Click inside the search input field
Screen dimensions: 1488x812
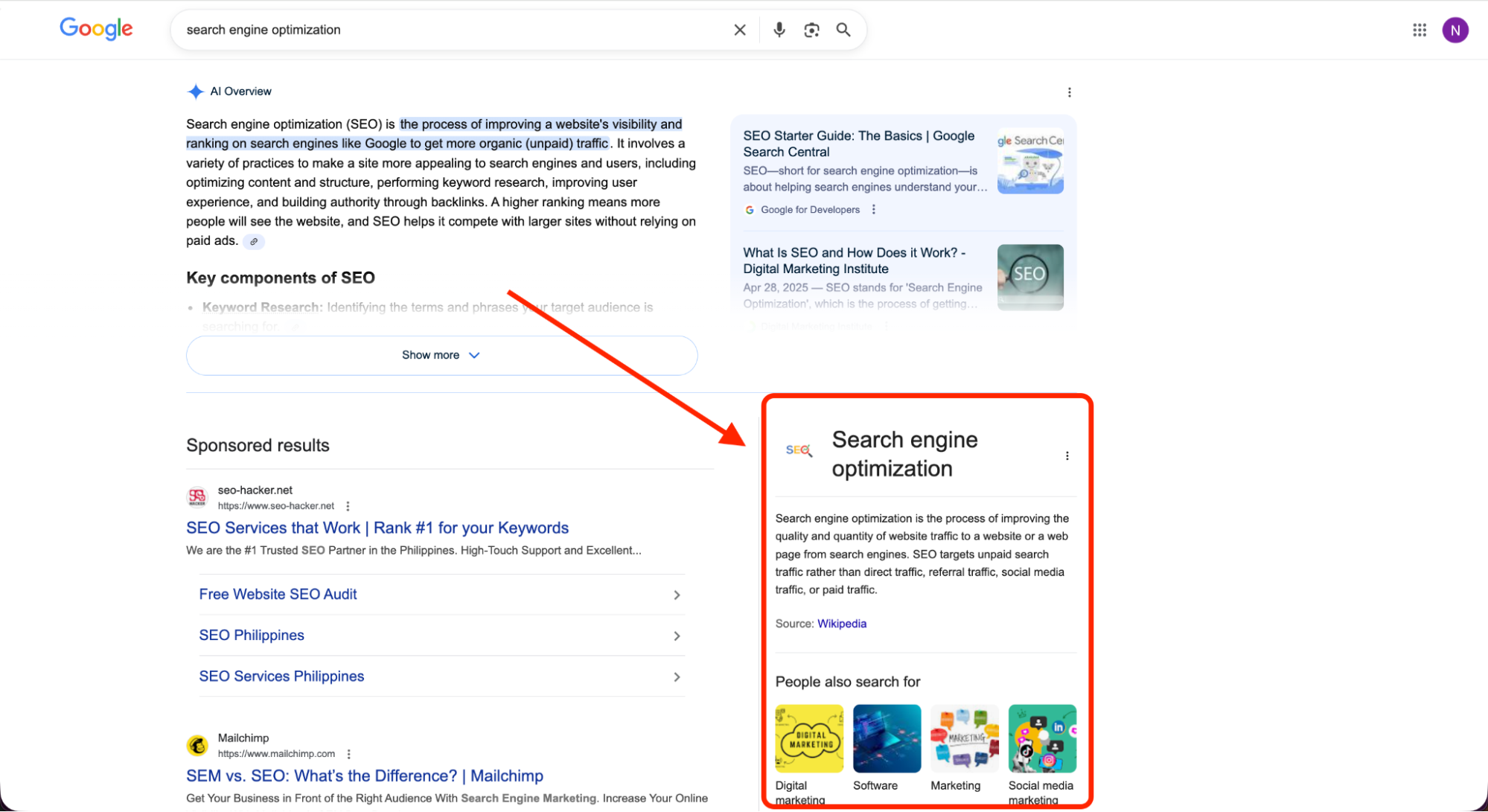(447, 30)
